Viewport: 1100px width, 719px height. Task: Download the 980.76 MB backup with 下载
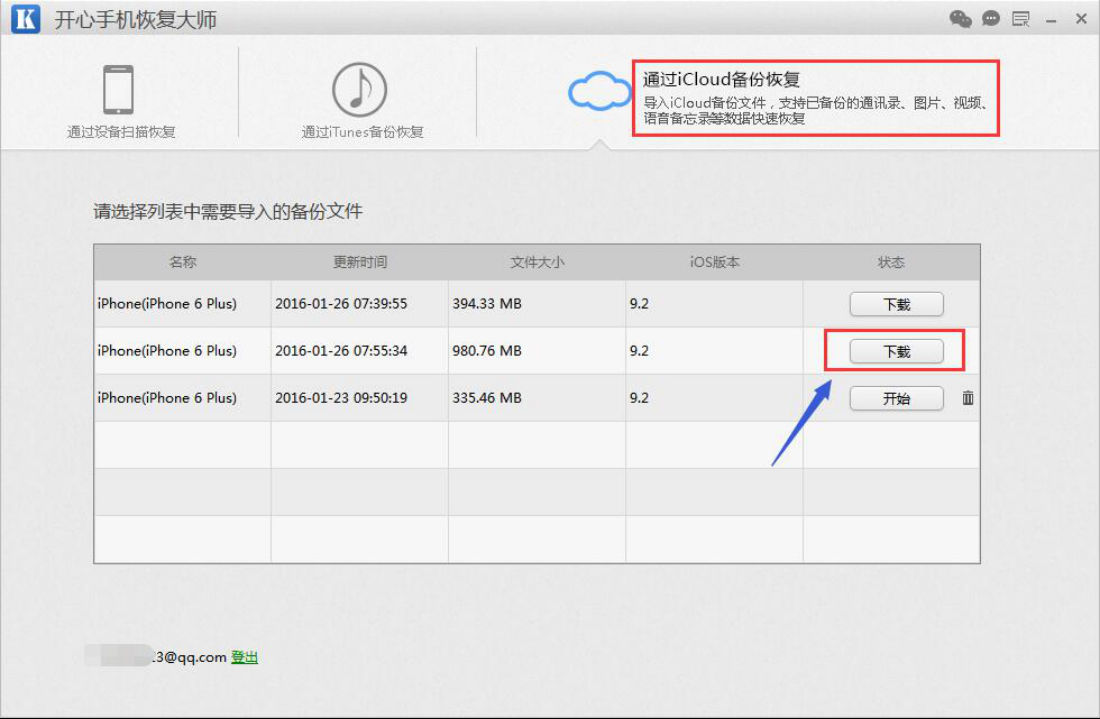(x=897, y=351)
